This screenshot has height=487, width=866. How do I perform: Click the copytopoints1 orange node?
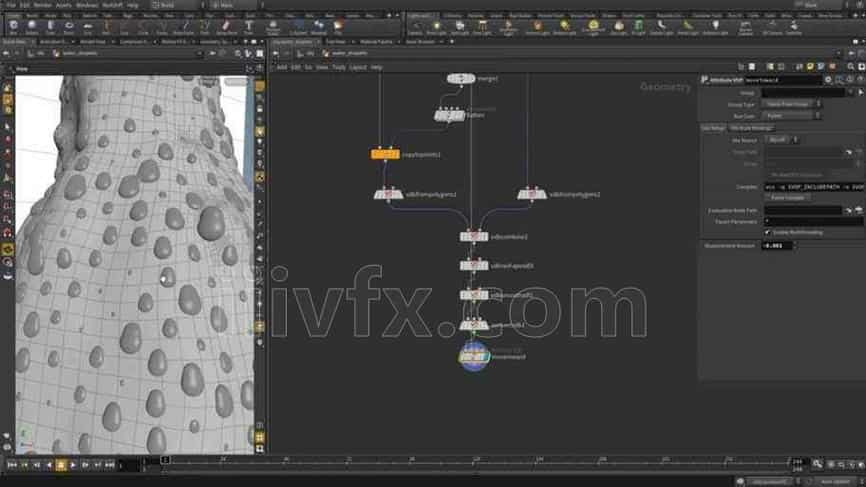pyautogui.click(x=385, y=154)
